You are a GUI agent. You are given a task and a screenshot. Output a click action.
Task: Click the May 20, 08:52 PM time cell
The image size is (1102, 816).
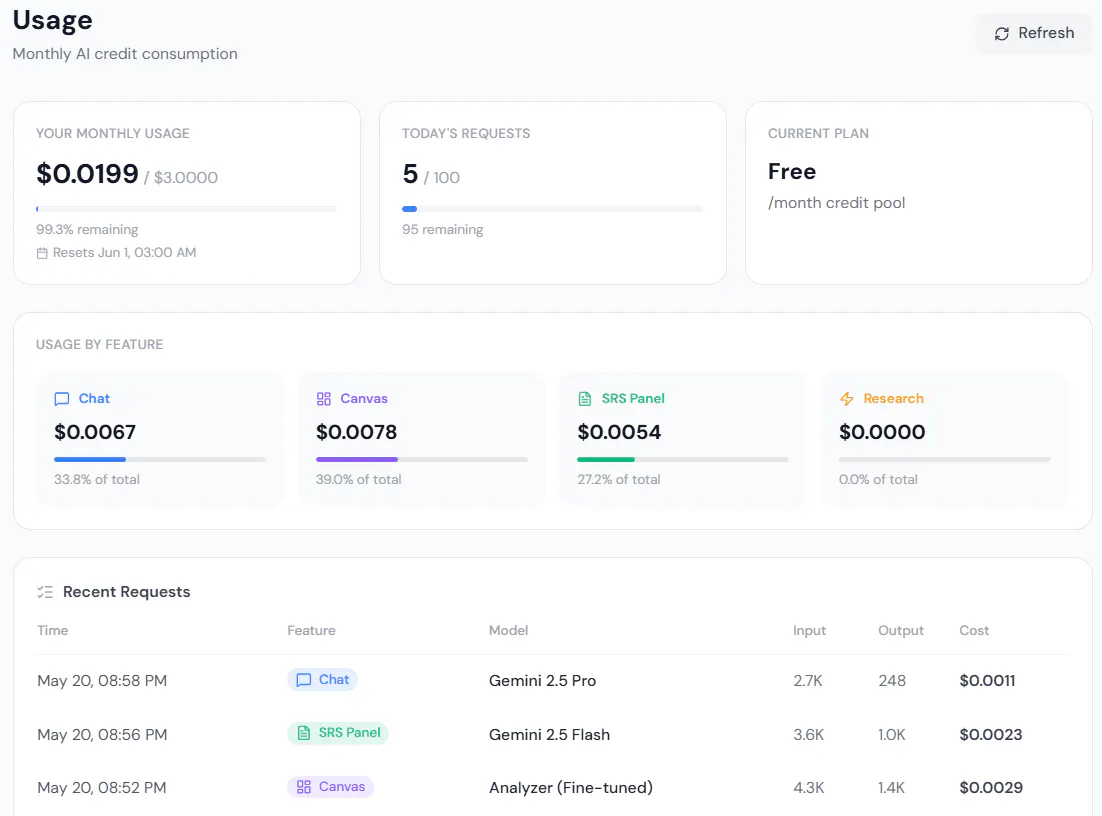point(102,787)
